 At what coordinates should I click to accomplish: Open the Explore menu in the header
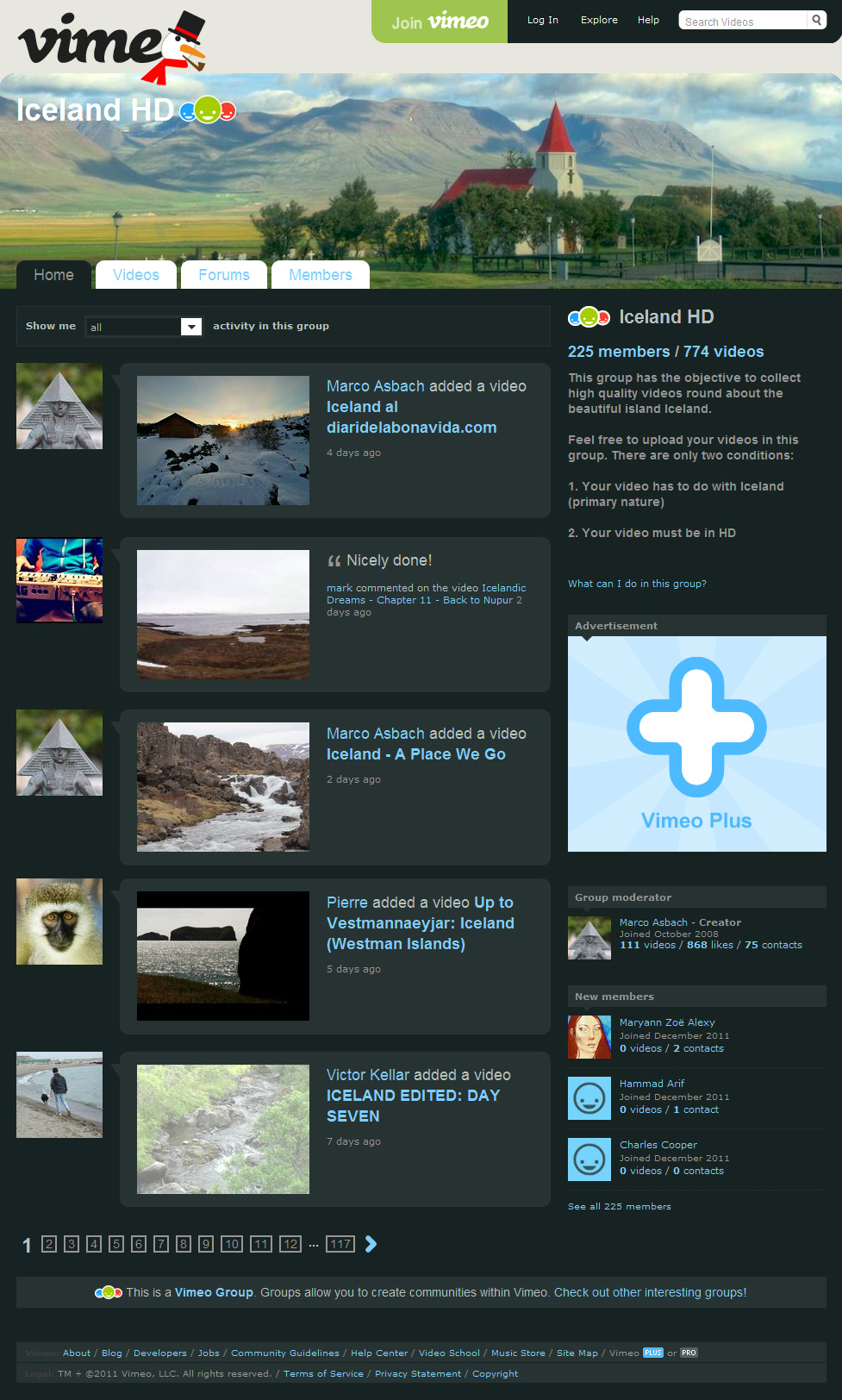click(x=599, y=20)
